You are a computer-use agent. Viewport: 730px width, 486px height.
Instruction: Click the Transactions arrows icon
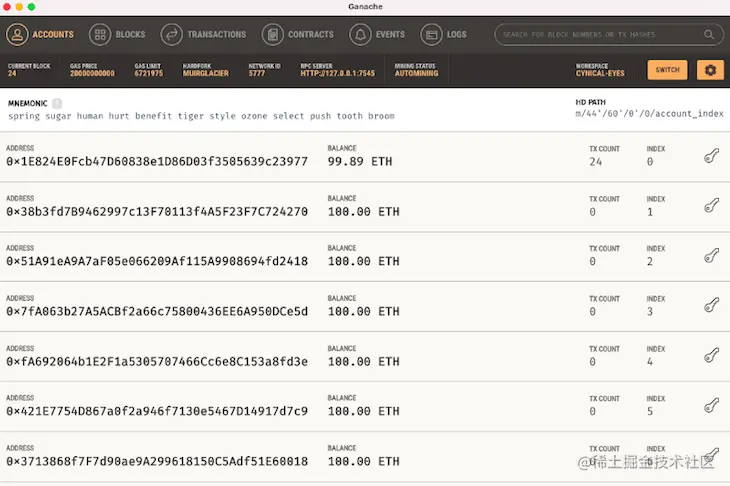point(172,34)
